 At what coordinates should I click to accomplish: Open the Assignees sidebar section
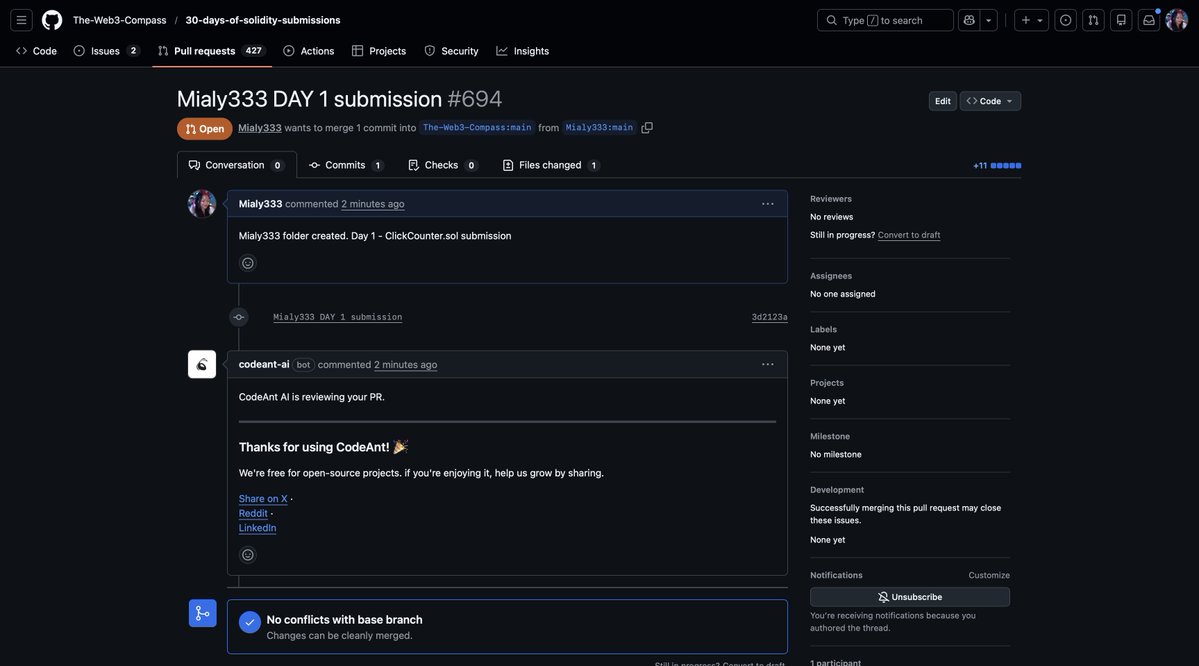[830, 276]
